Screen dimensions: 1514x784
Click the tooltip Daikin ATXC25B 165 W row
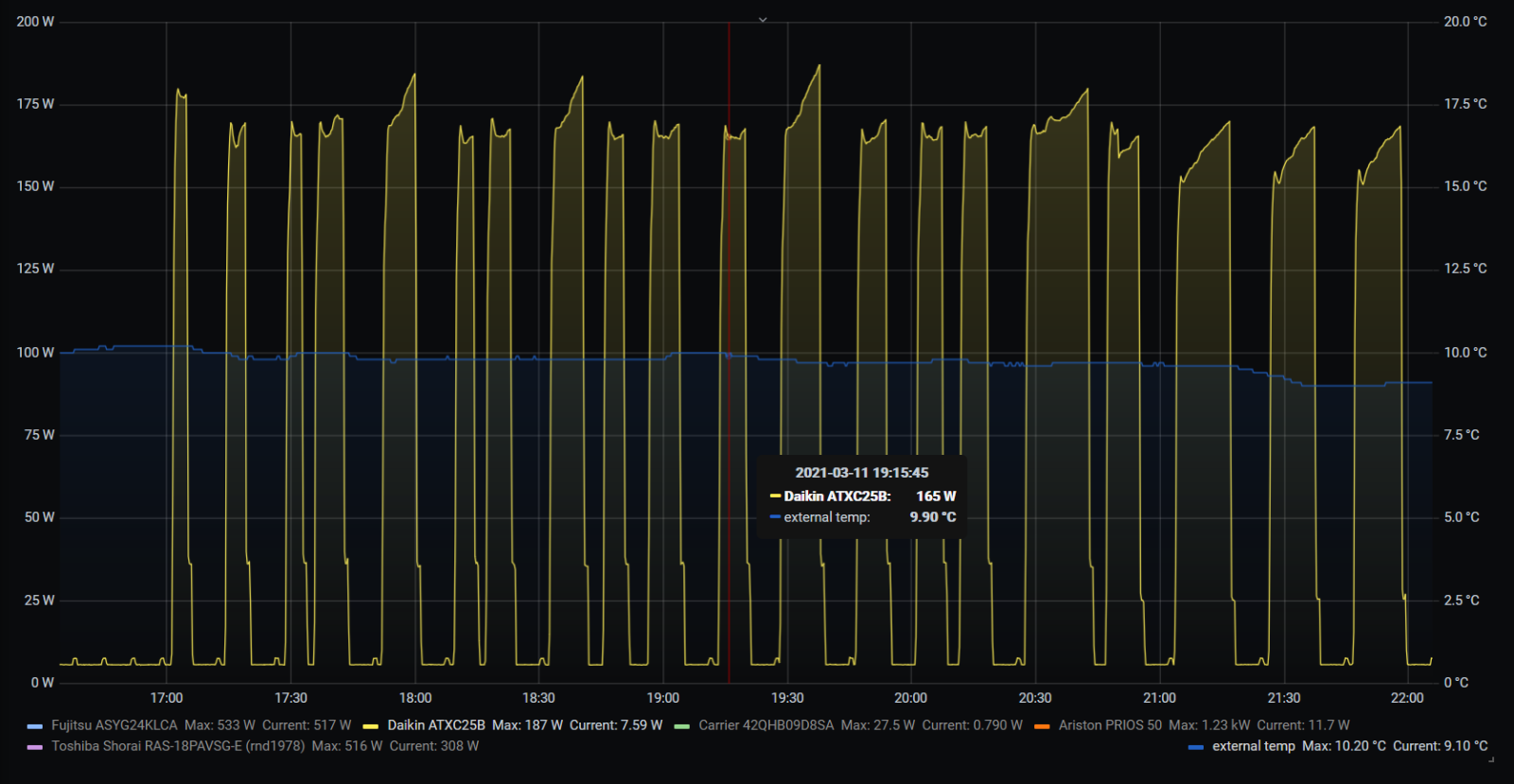point(863,496)
